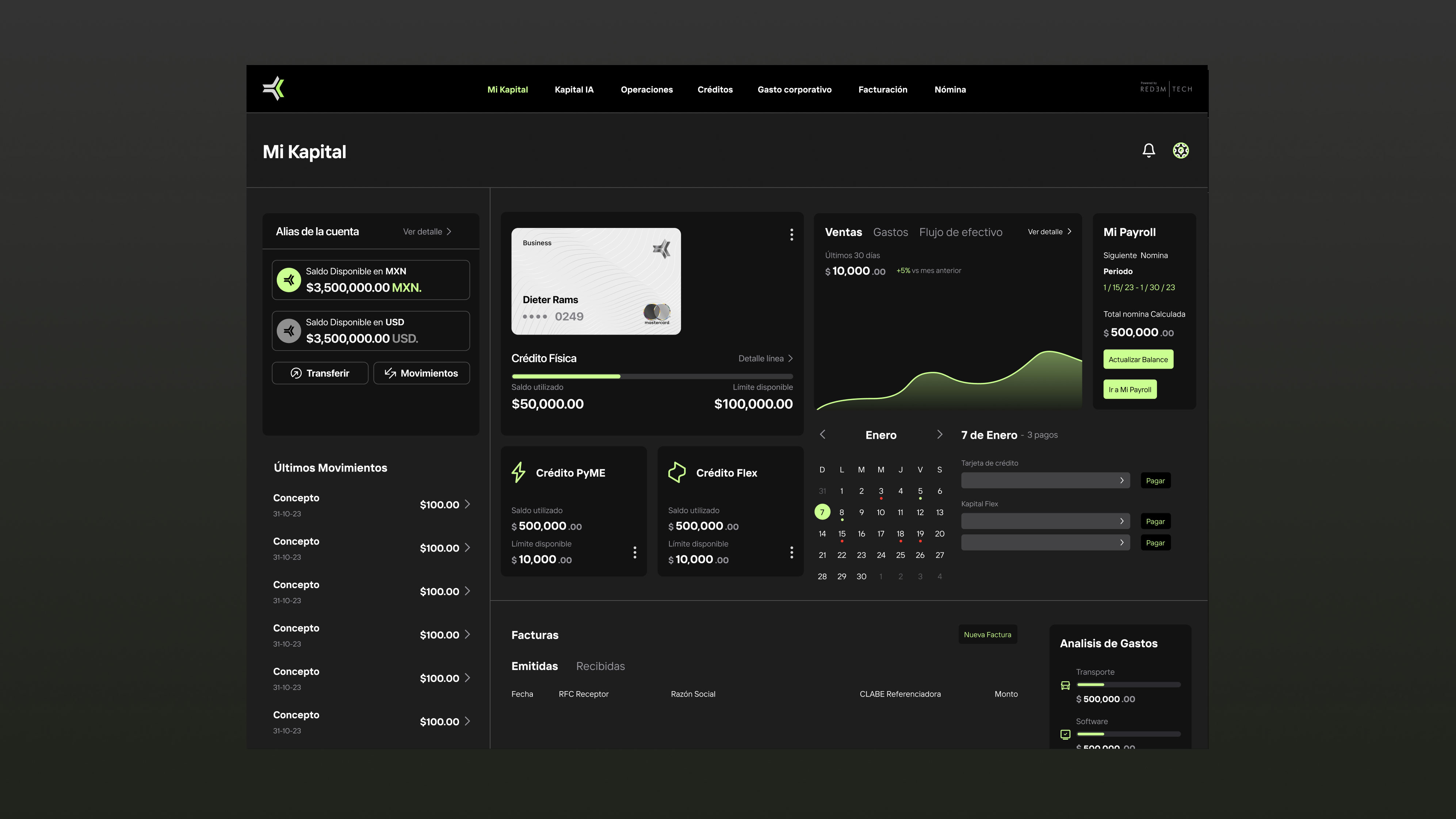Click the last Pagar button
The height and width of the screenshot is (819, 1456).
1155,542
